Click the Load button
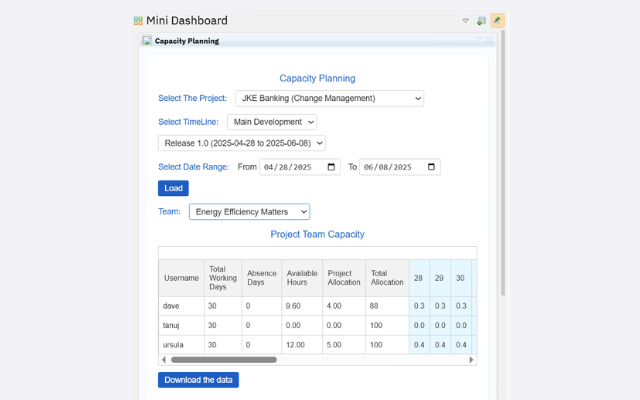 [x=173, y=188]
